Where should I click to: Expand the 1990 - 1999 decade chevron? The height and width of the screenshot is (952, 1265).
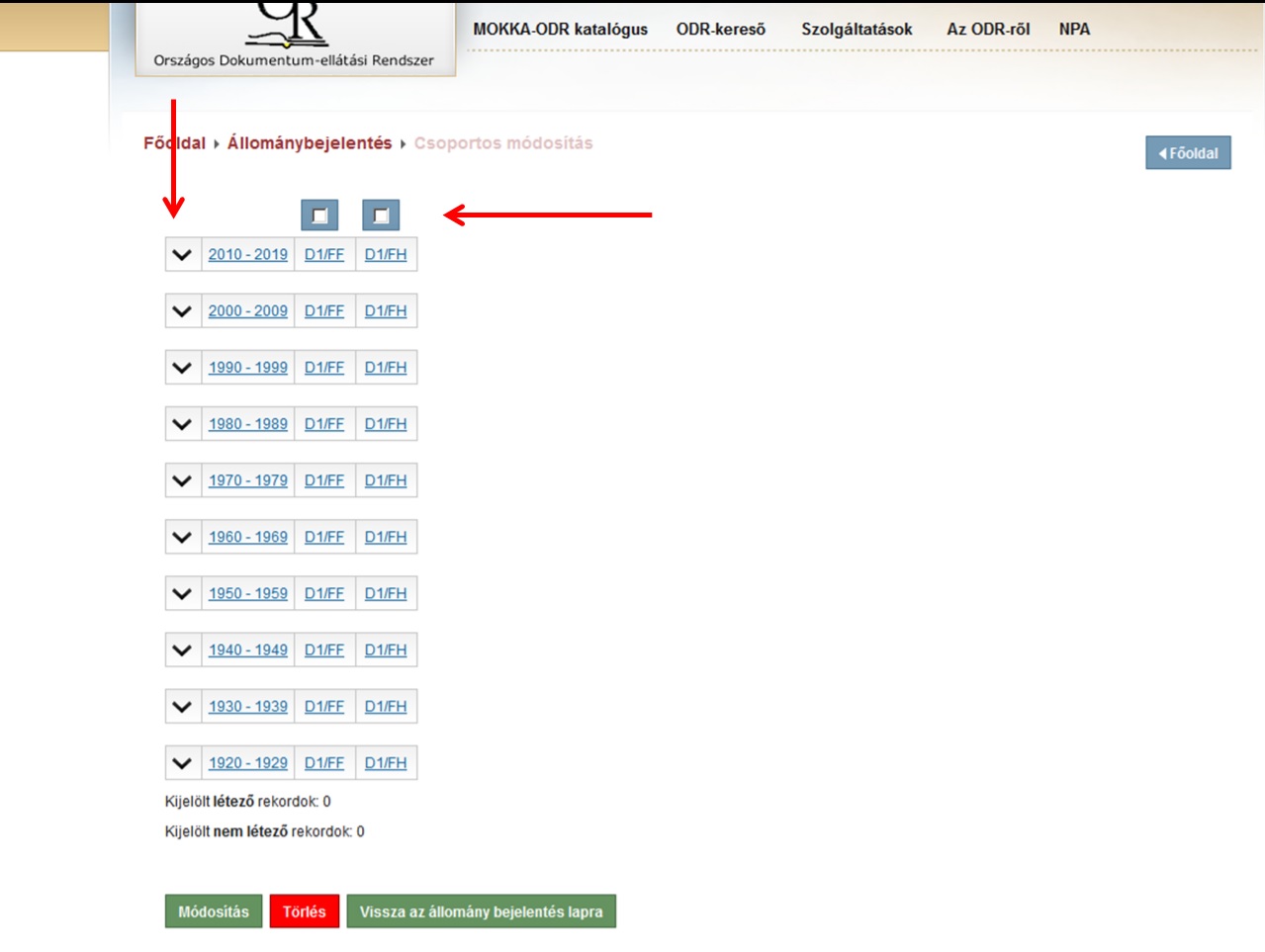(182, 368)
